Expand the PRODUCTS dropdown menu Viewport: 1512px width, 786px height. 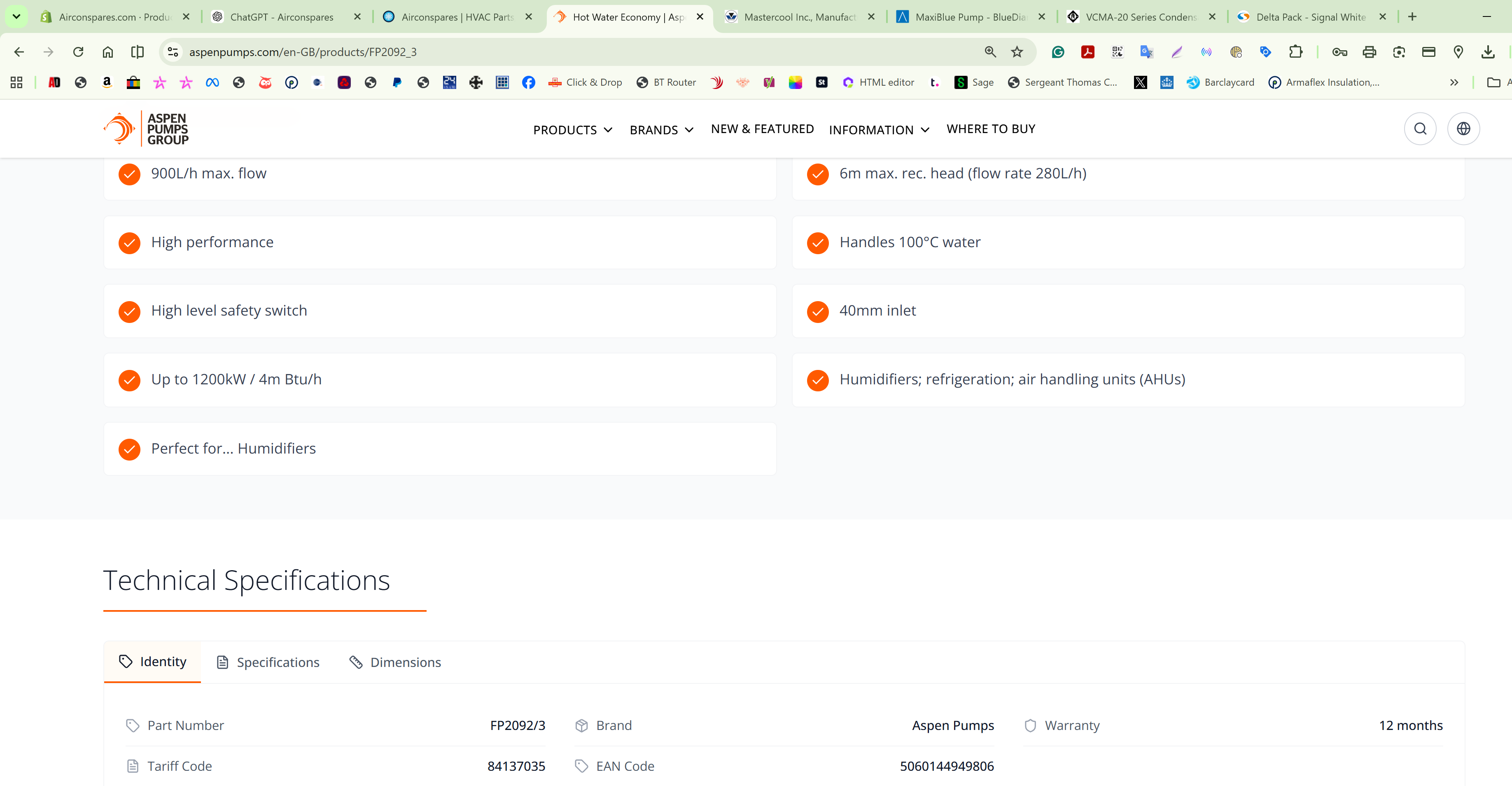click(x=573, y=130)
